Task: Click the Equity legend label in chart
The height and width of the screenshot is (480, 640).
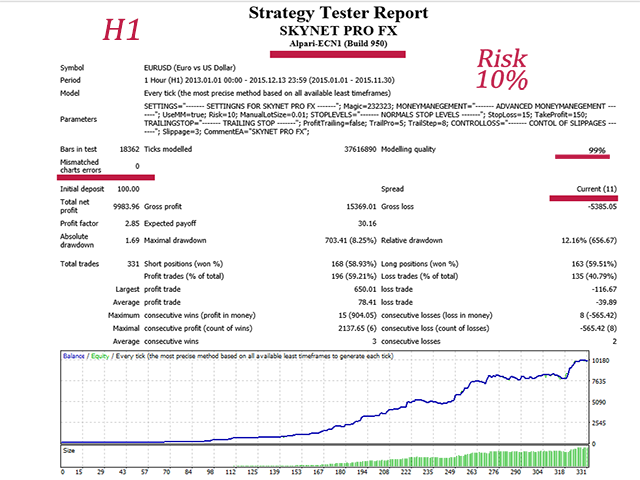Action: click(100, 356)
